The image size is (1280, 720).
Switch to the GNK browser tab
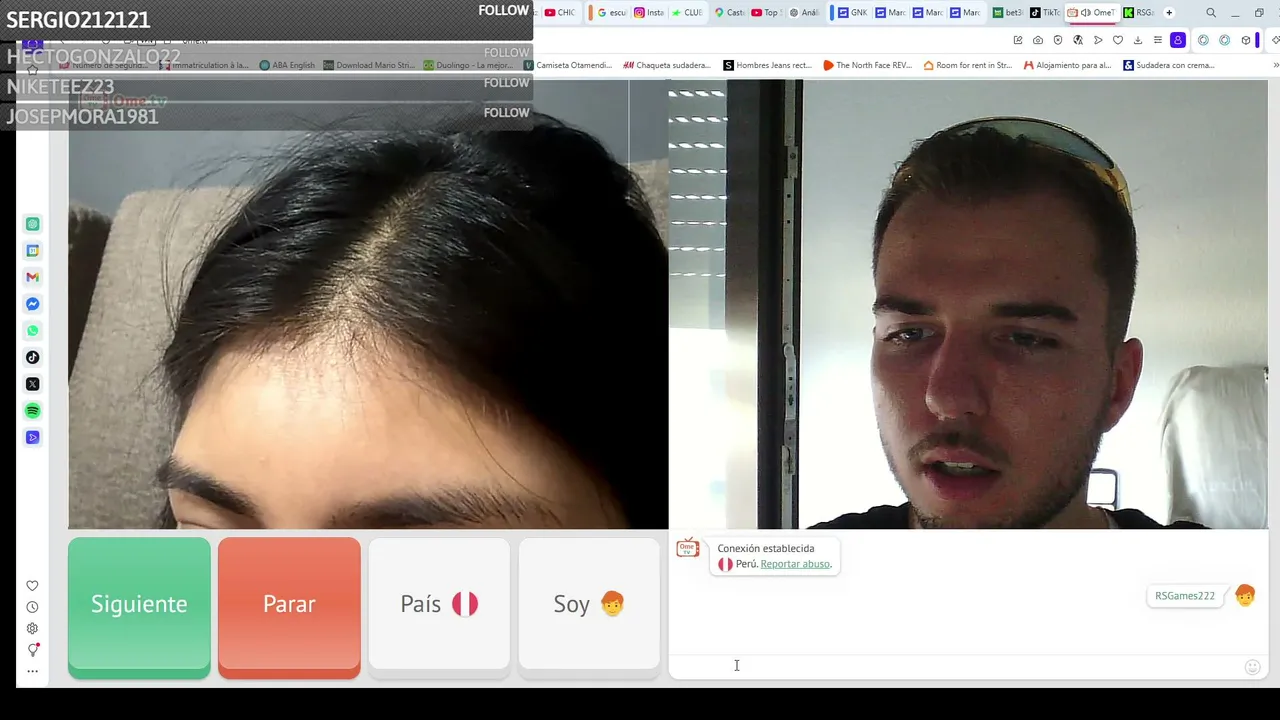853,13
